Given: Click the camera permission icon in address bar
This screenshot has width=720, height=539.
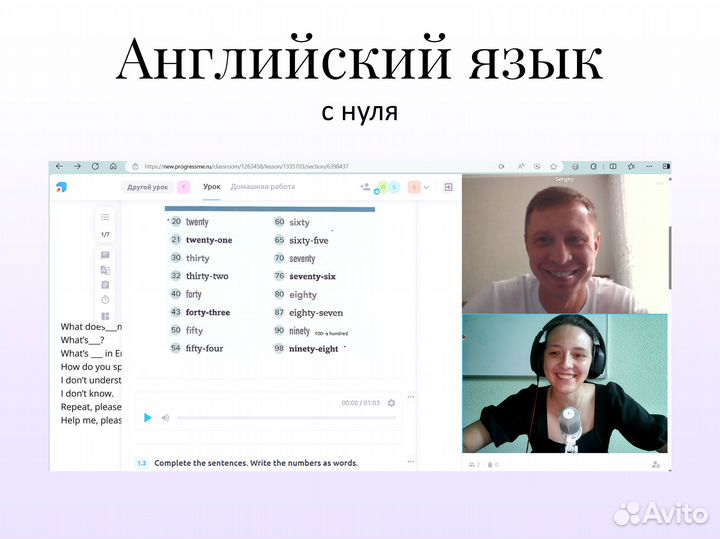Looking at the screenshot, I should pos(501,167).
